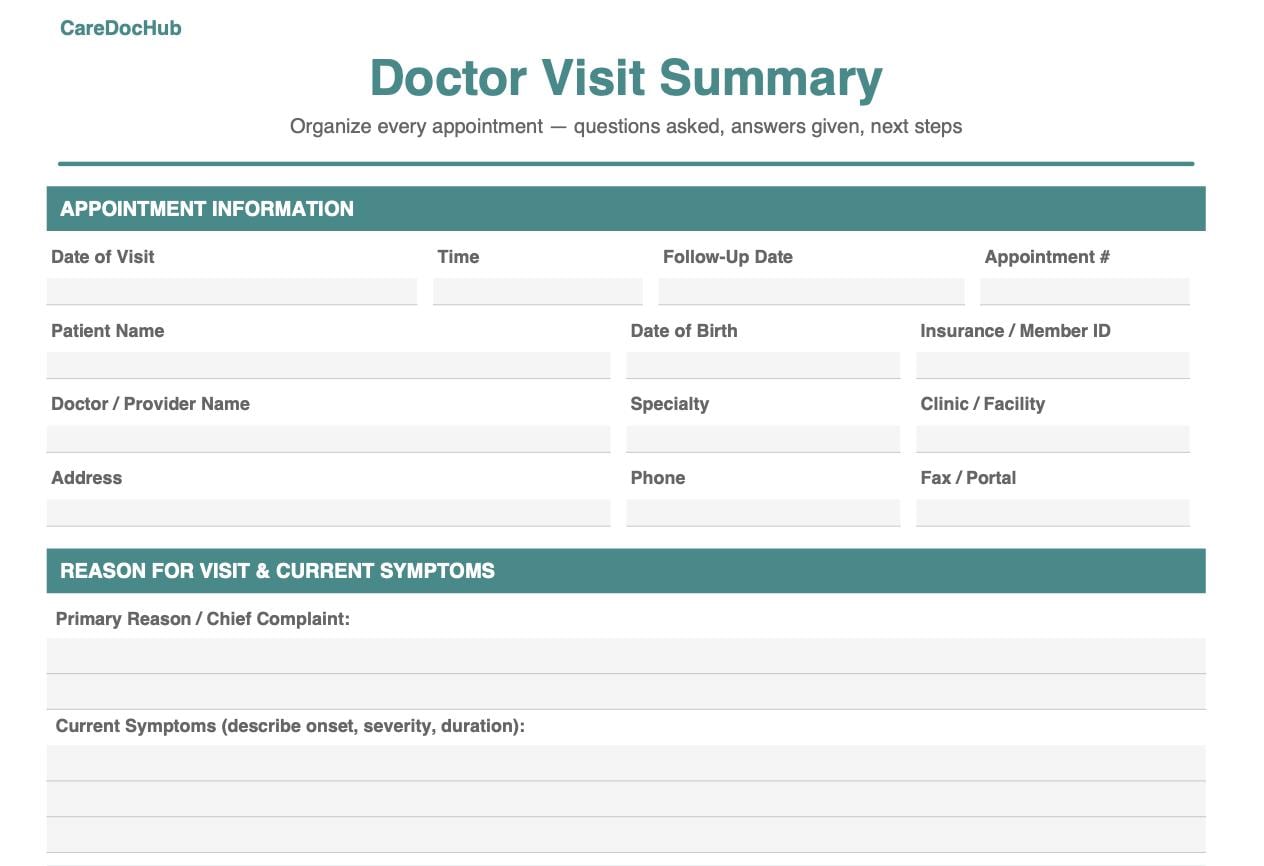Click the 'Appointment #' label

pos(1048,257)
